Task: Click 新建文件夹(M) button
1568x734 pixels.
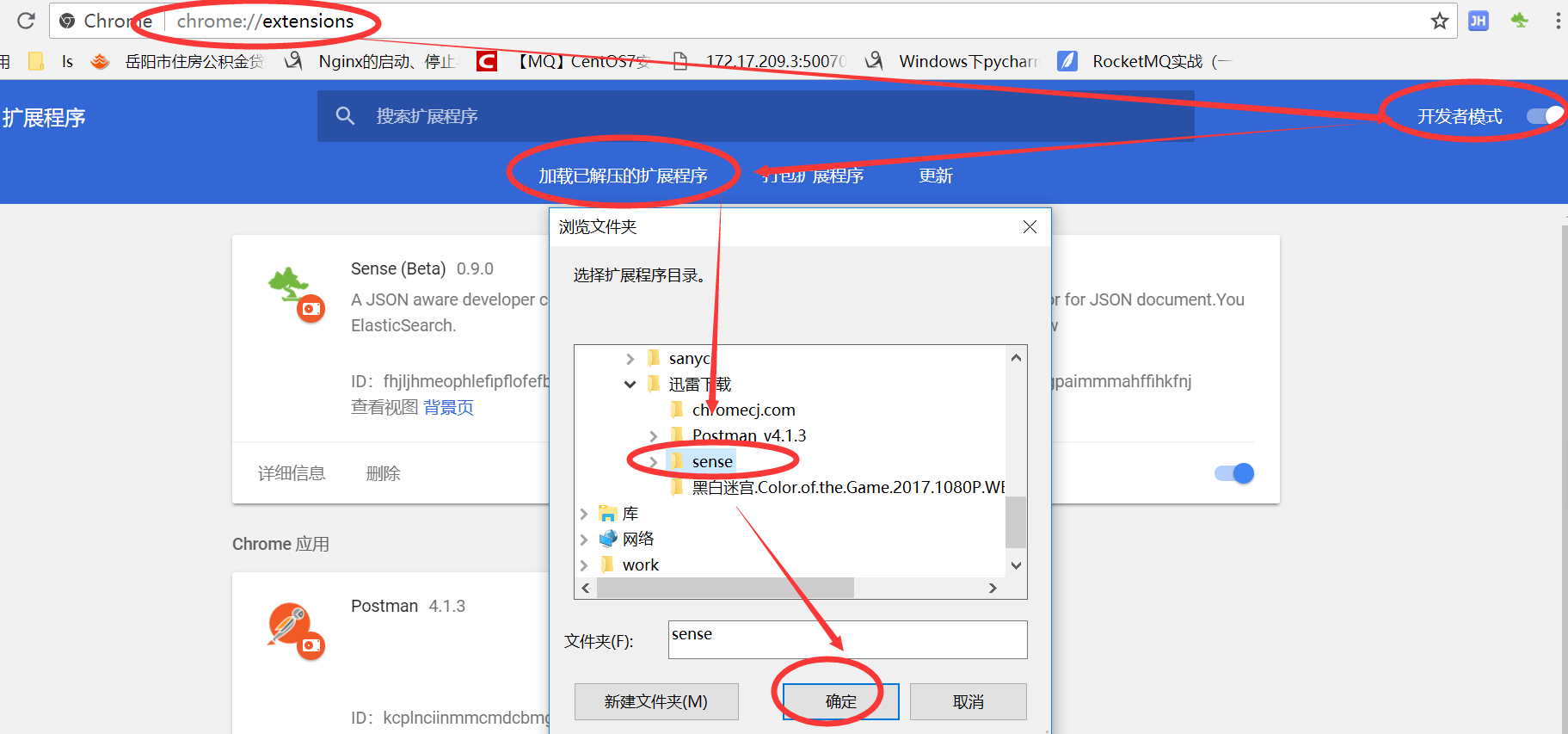Action: click(656, 701)
